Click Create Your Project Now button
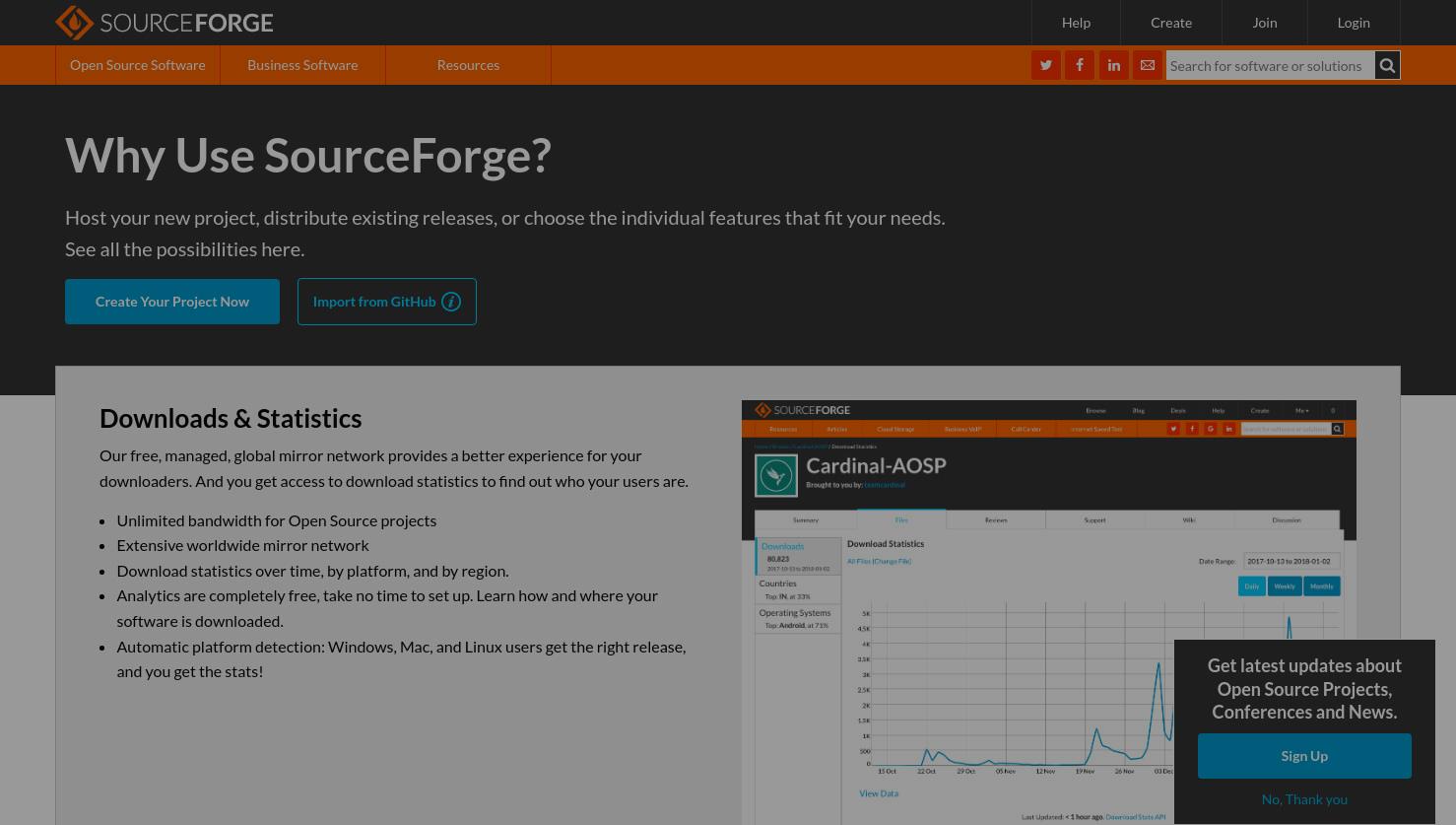The width and height of the screenshot is (1456, 825). point(172,302)
